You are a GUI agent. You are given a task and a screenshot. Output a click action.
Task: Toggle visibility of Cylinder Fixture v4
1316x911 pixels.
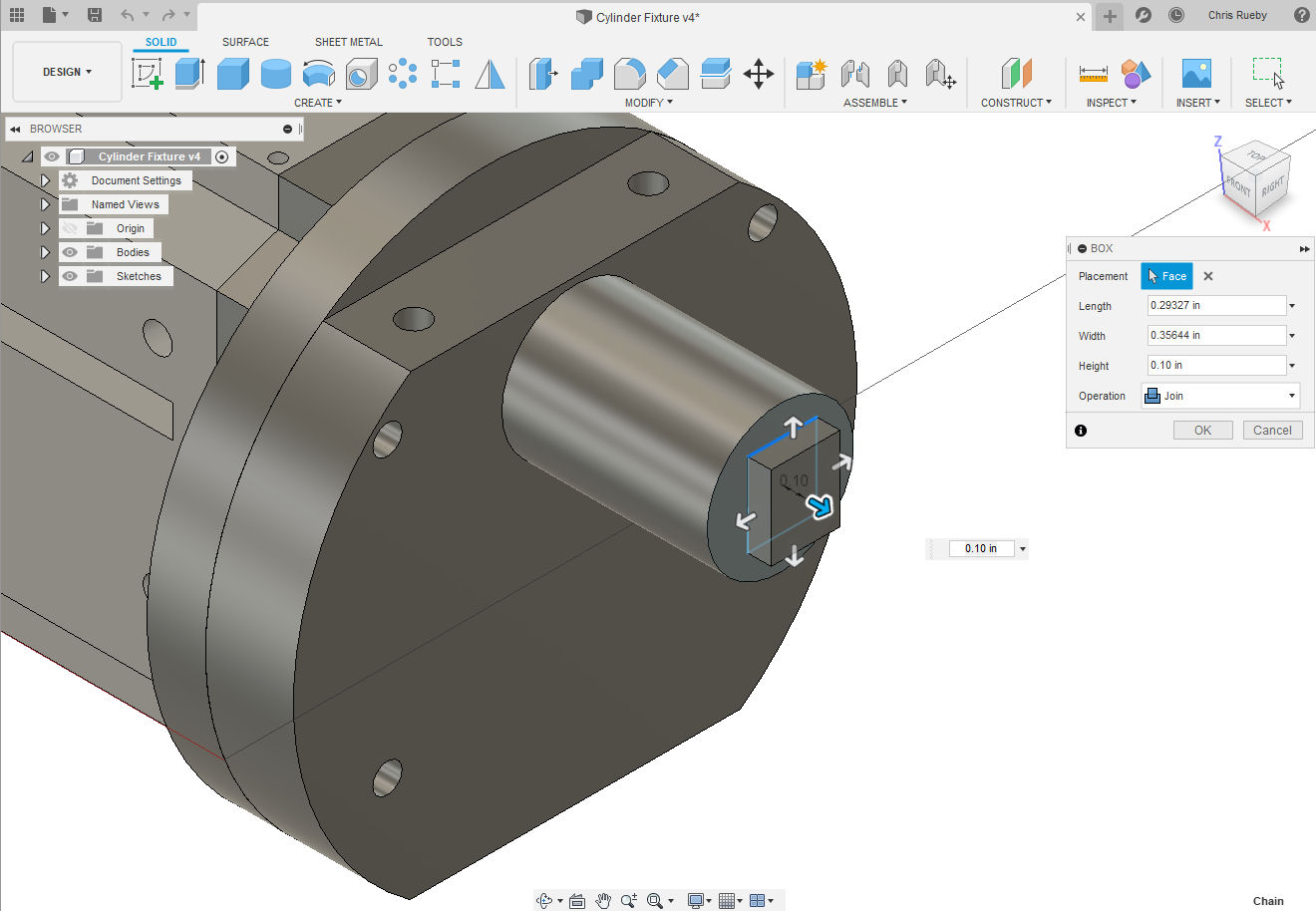coord(52,156)
